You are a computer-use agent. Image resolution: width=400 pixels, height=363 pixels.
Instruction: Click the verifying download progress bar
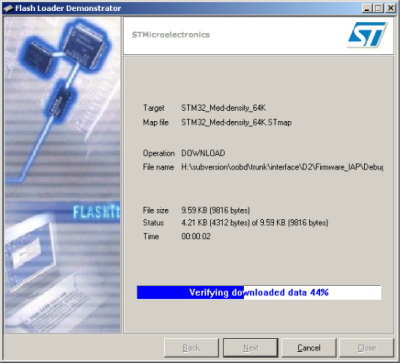pyautogui.click(x=259, y=292)
